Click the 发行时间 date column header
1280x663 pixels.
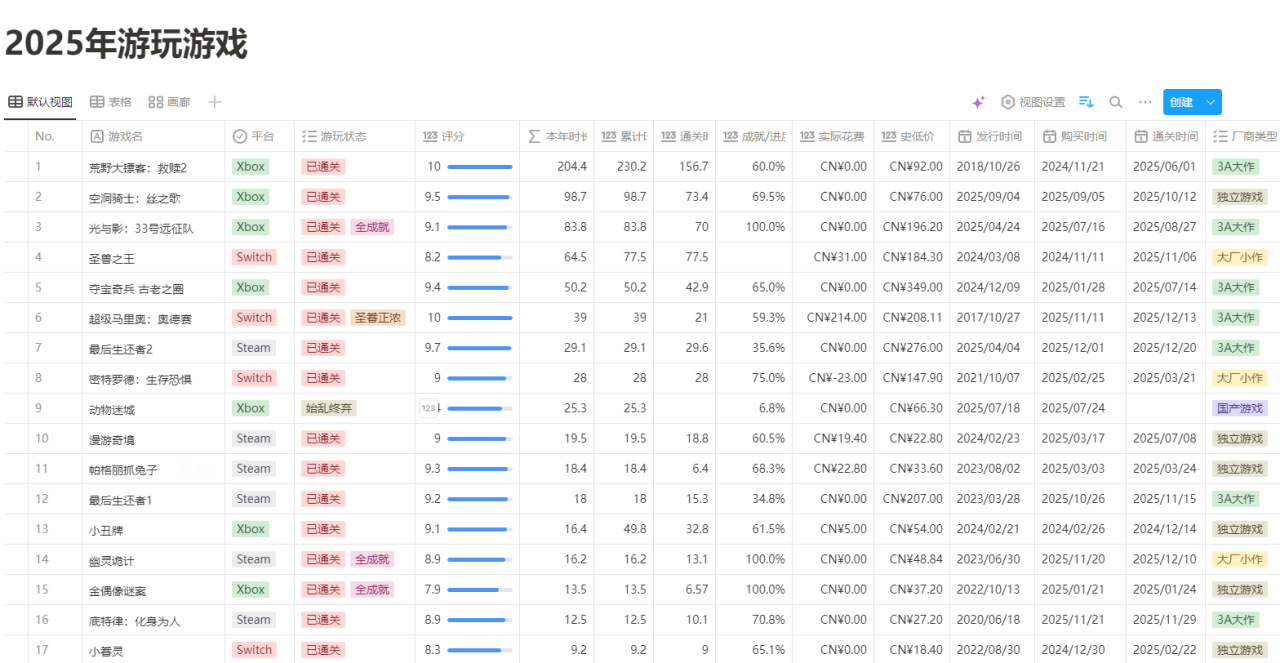point(992,136)
